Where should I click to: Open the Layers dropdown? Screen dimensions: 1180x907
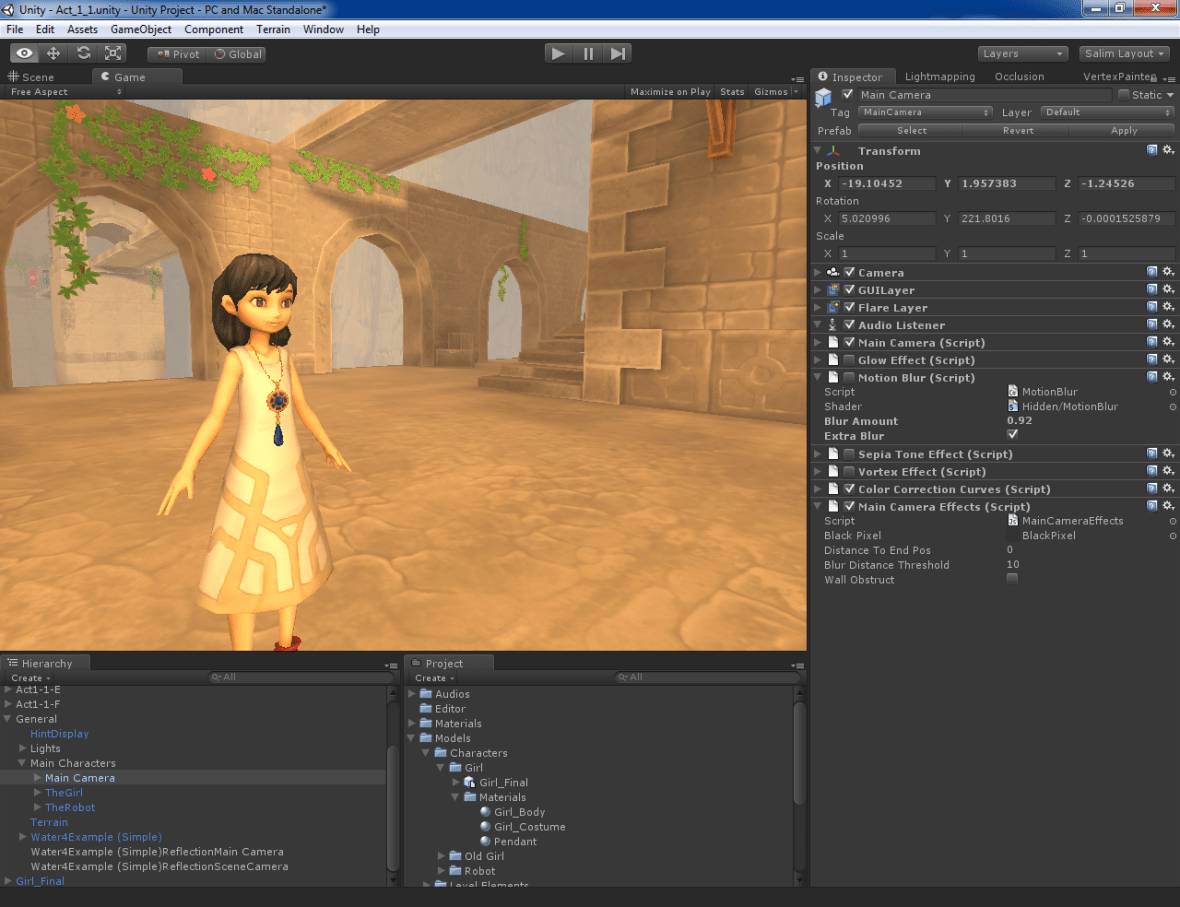[x=1023, y=54]
